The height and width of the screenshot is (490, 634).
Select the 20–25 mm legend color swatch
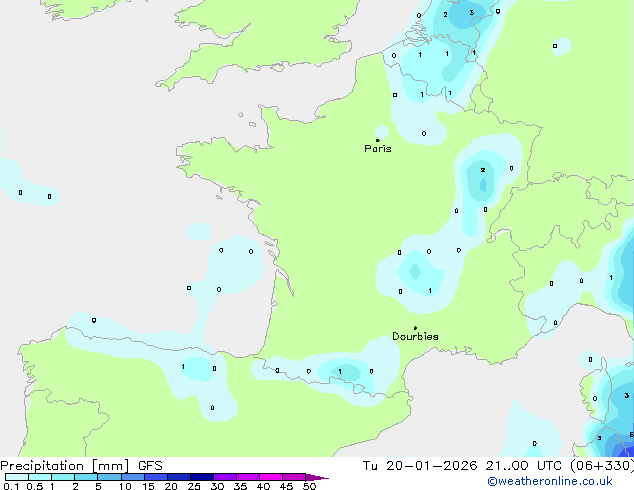(179, 477)
